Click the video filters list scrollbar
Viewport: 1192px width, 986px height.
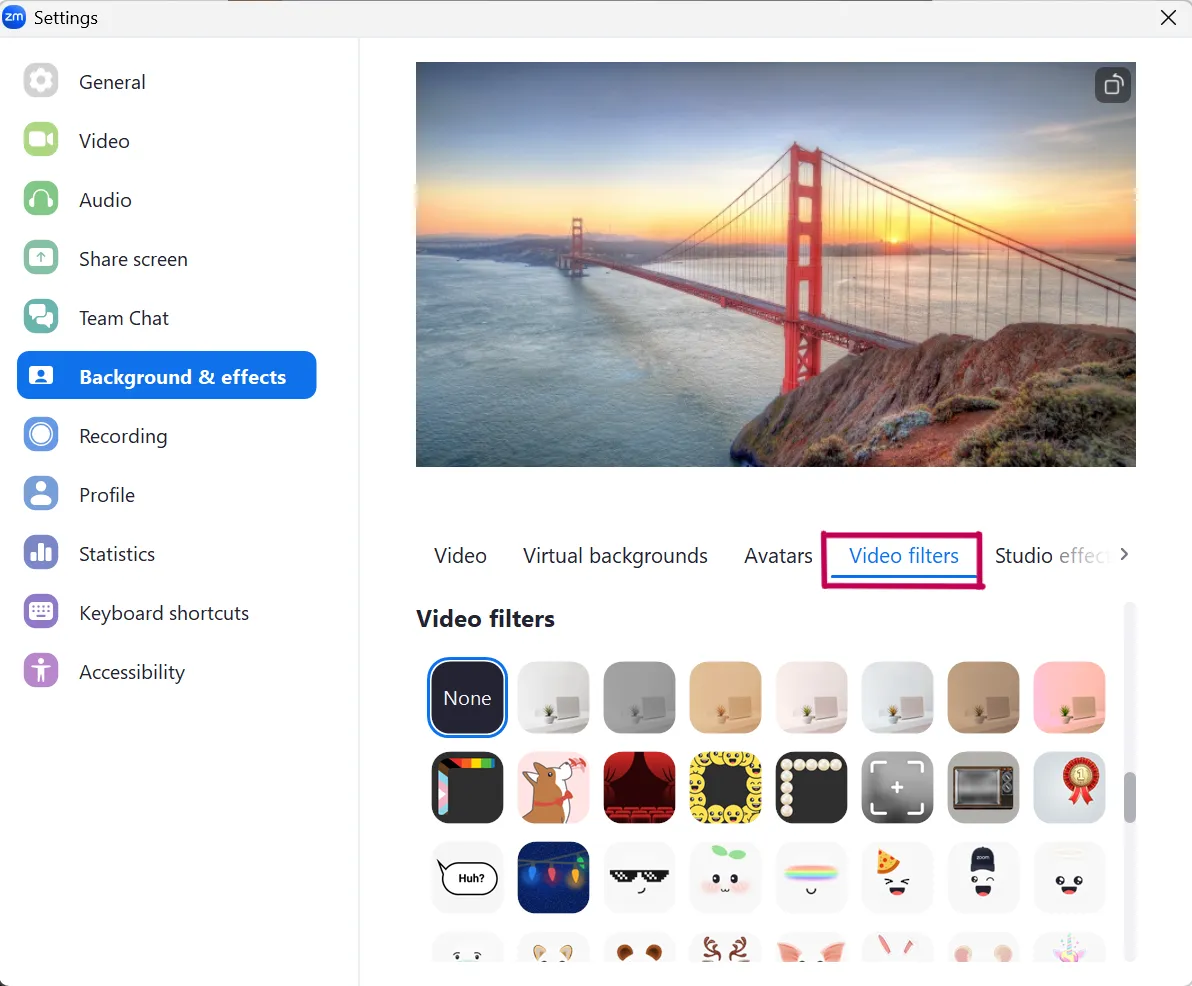pyautogui.click(x=1130, y=797)
